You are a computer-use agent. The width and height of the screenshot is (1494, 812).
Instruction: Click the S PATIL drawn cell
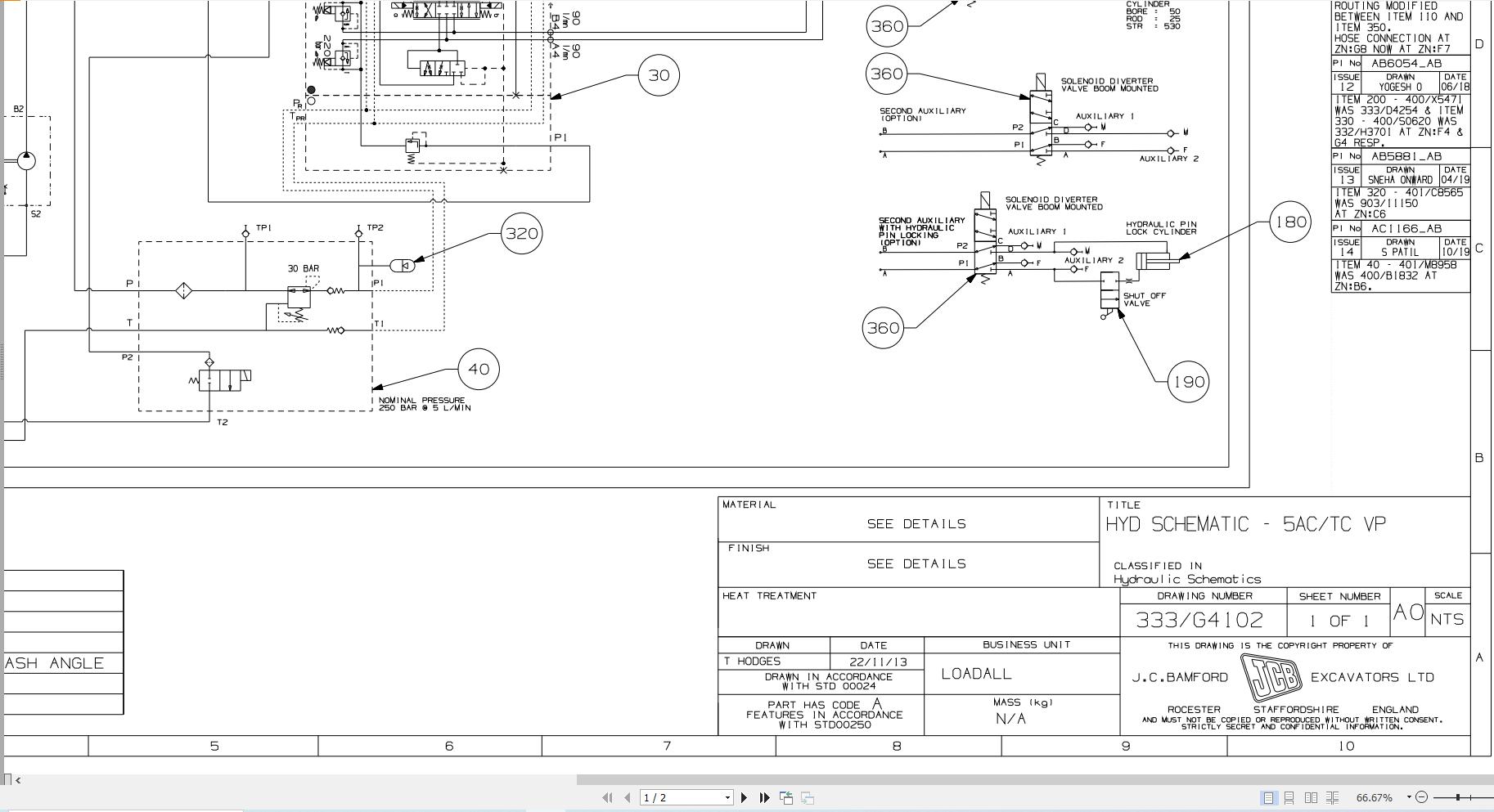[x=1400, y=252]
